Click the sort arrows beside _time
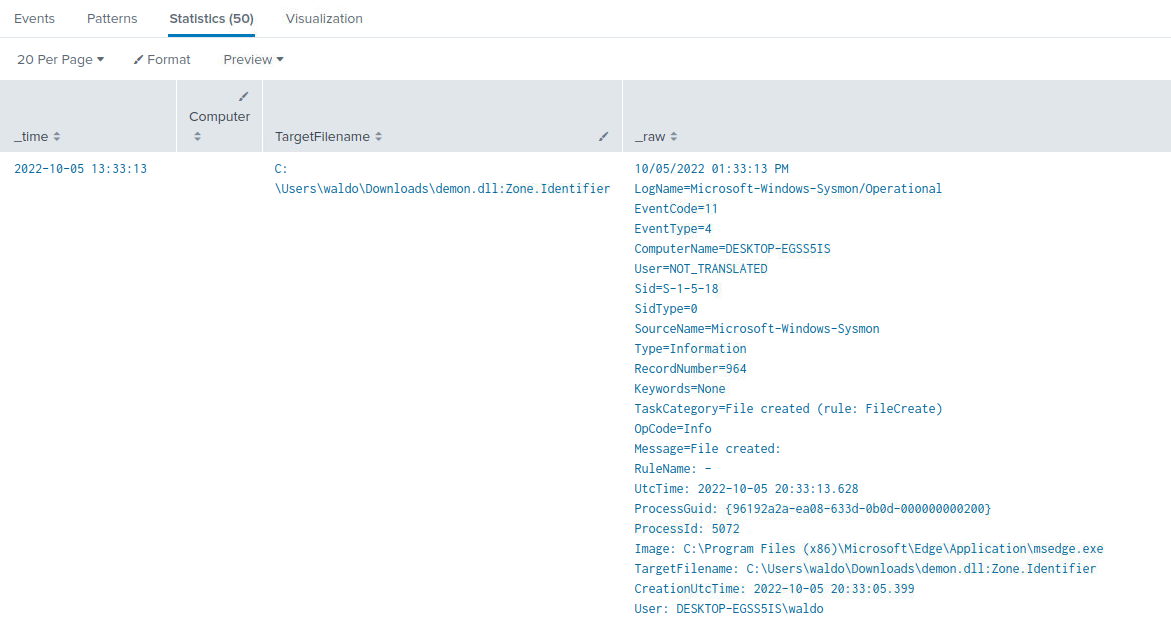The width and height of the screenshot is (1171, 618). (x=57, y=137)
